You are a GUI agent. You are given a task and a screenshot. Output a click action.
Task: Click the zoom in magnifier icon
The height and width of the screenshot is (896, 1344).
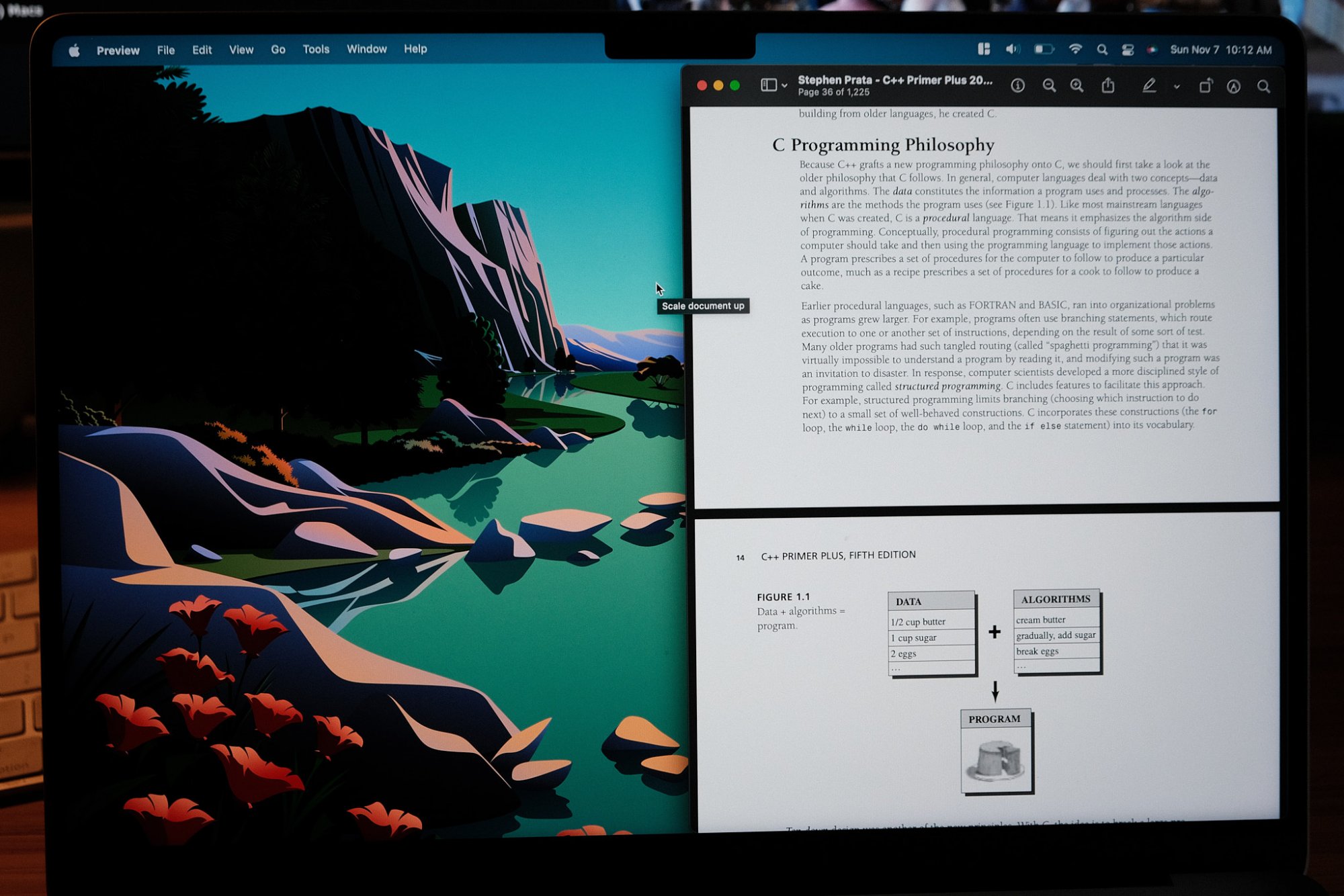click(x=1077, y=86)
